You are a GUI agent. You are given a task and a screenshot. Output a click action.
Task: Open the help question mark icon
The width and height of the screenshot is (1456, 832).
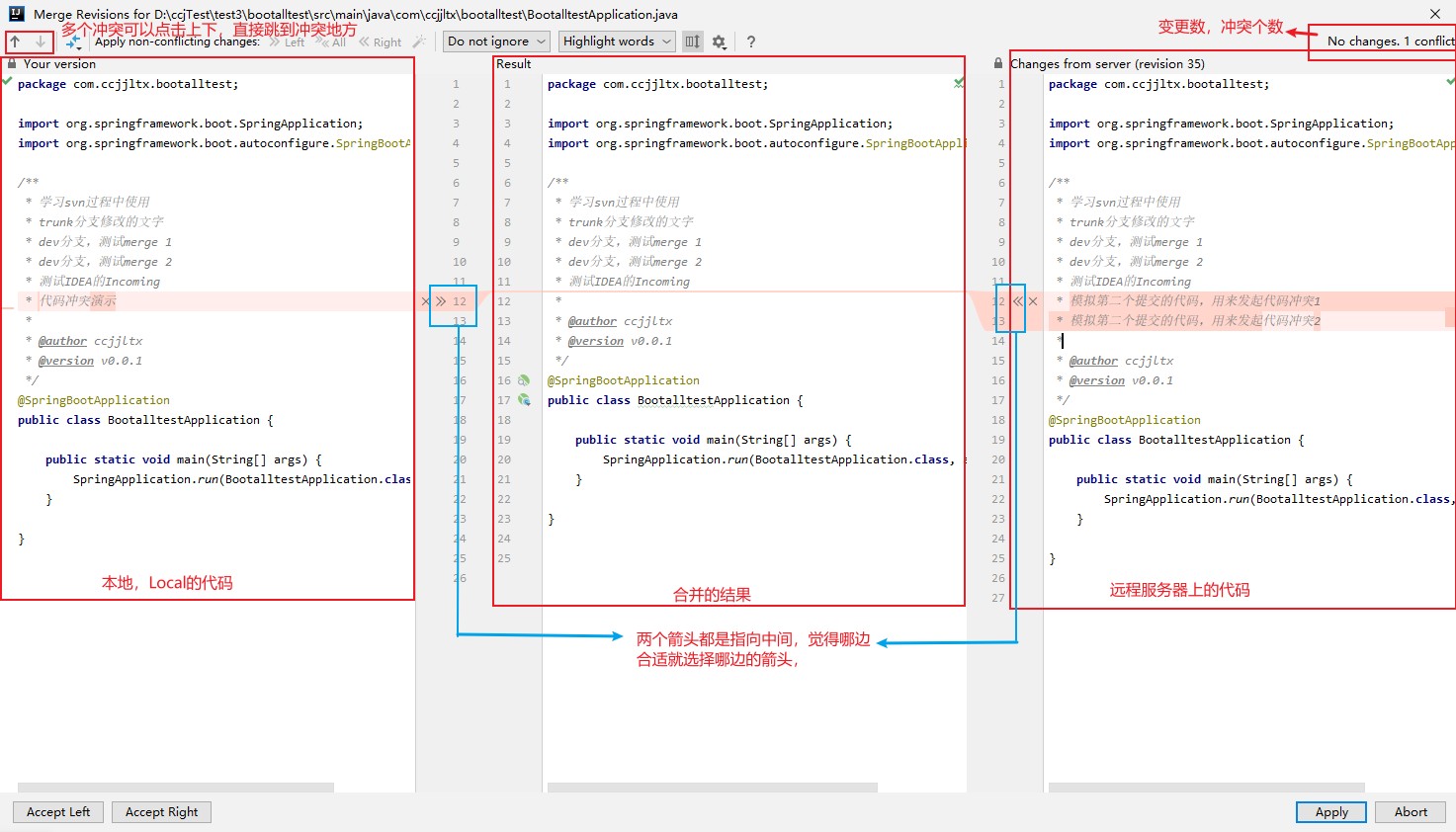[751, 42]
